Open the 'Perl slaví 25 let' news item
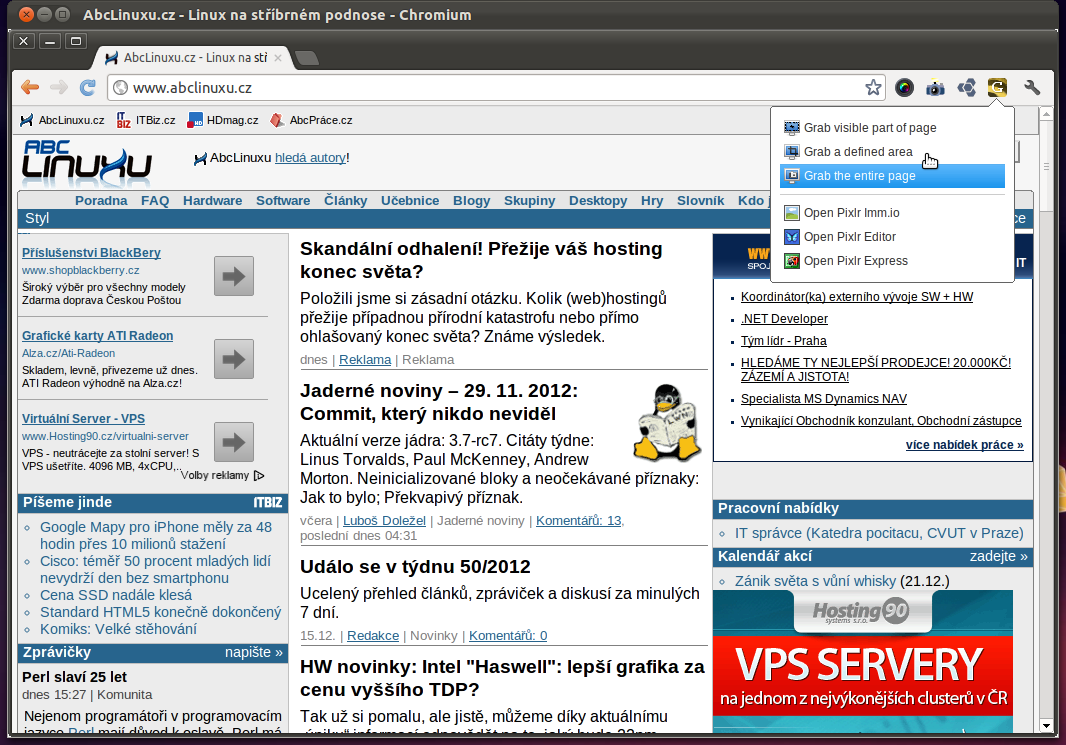 74,677
